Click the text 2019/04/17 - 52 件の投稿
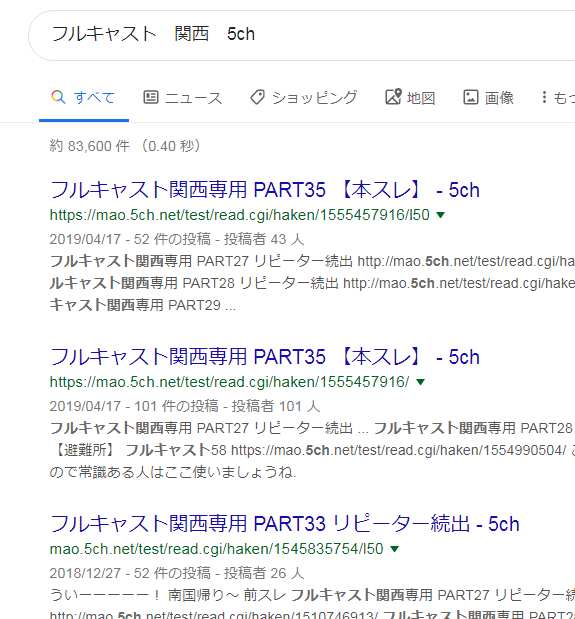The height and width of the screenshot is (619, 575). coord(130,239)
